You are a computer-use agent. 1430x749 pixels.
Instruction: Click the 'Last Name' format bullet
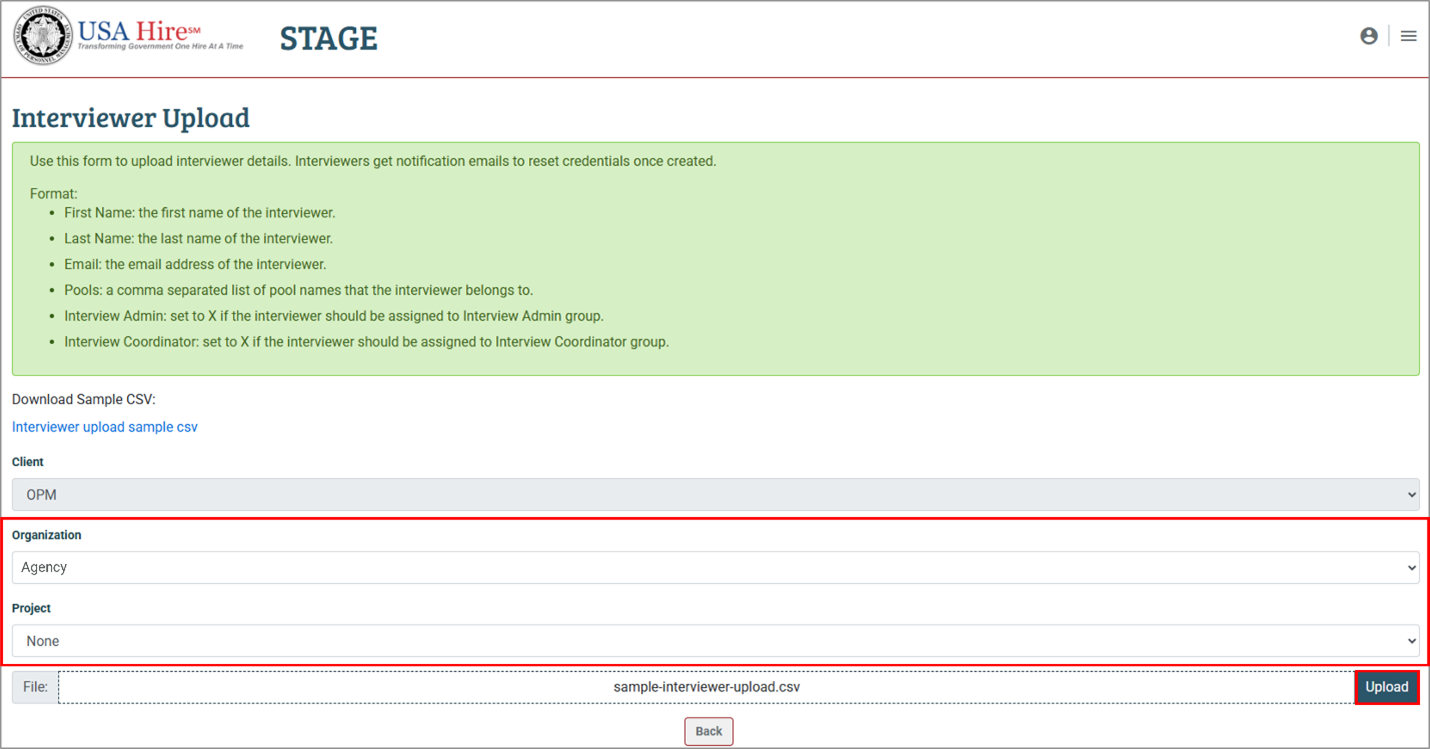click(x=199, y=239)
